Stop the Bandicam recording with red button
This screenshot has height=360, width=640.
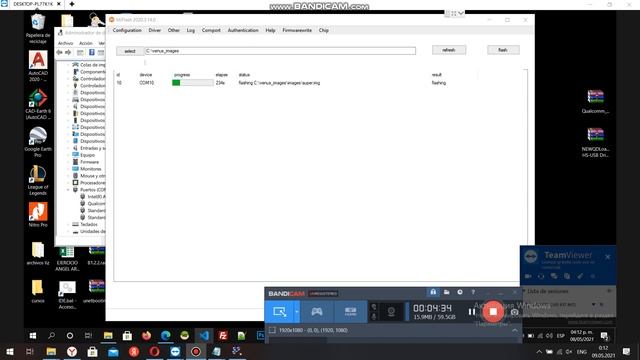tap(493, 312)
